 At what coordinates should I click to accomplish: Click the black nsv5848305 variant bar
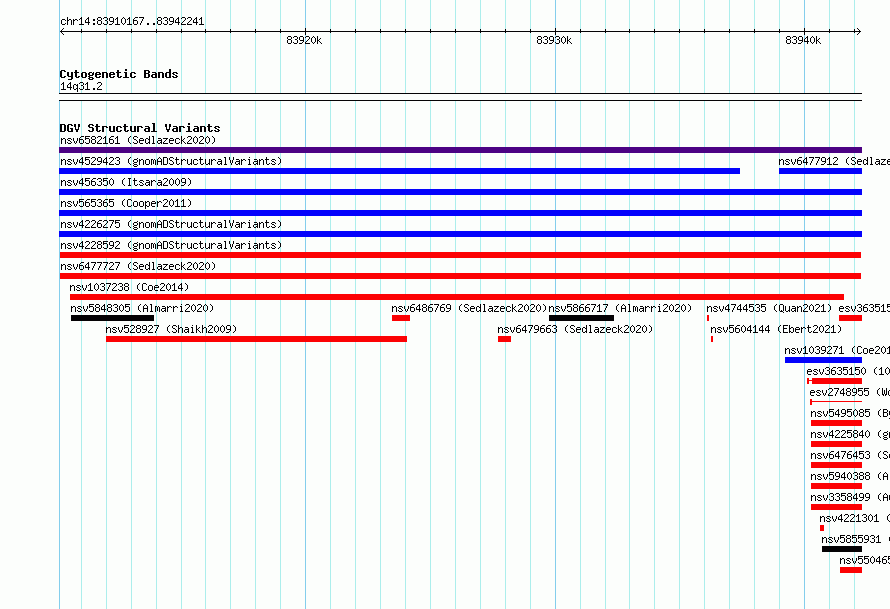pyautogui.click(x=112, y=318)
